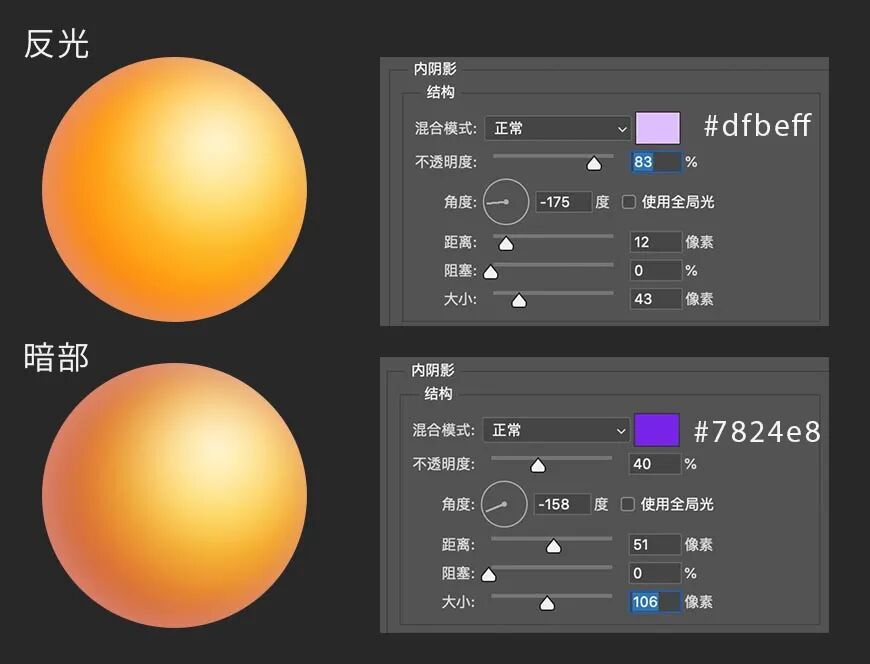This screenshot has height=664, width=870.
Task: Click the size field showing 43
Action: tap(656, 299)
